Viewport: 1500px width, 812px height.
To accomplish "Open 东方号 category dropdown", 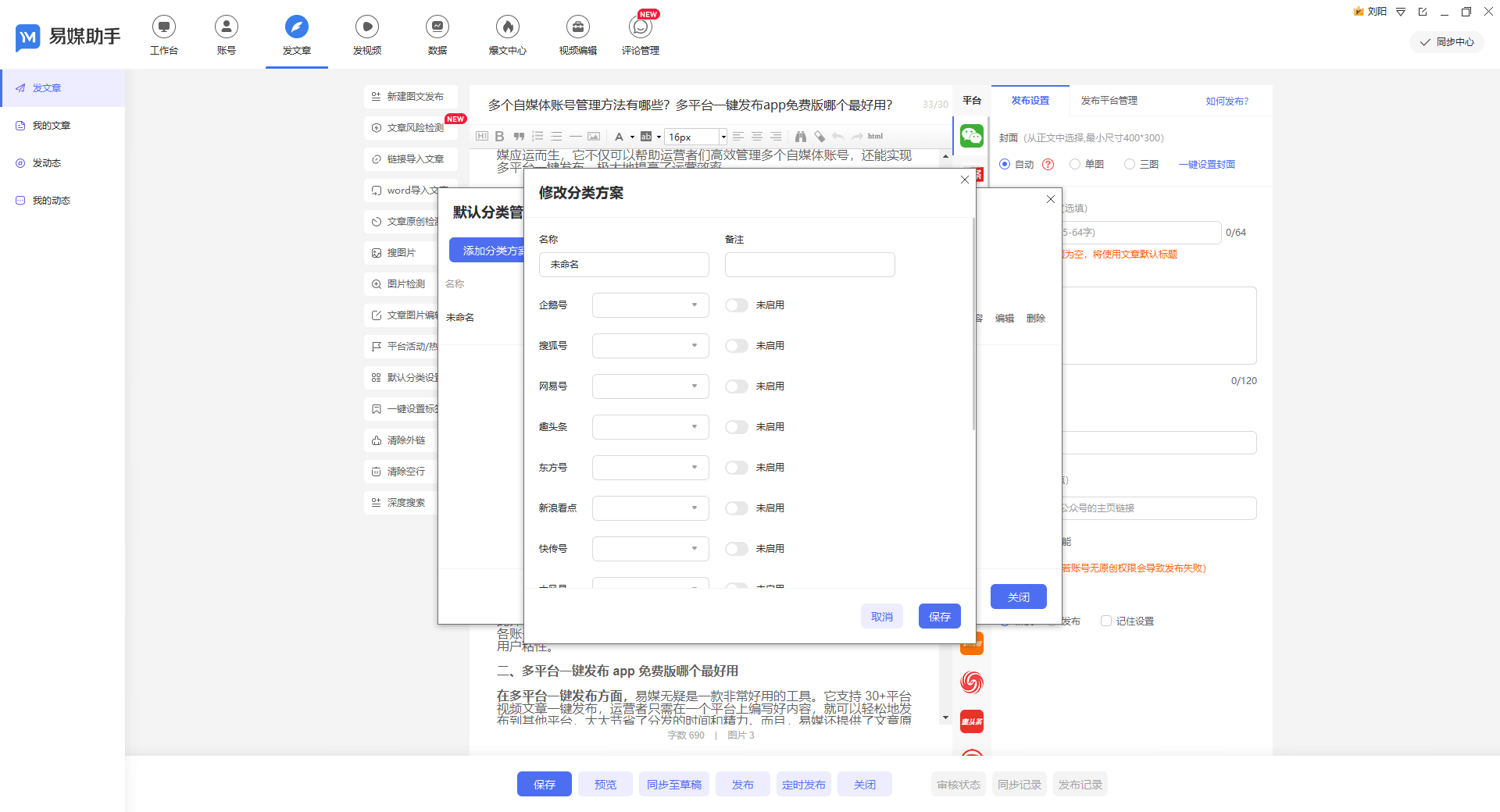I will click(651, 468).
